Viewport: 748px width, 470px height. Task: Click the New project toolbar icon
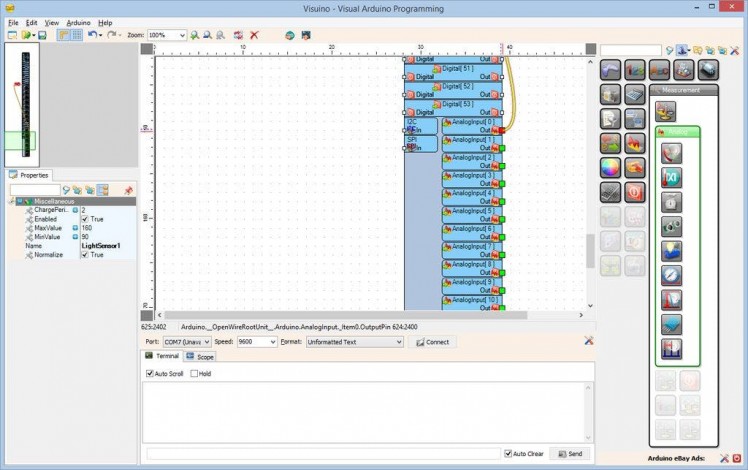click(x=12, y=35)
